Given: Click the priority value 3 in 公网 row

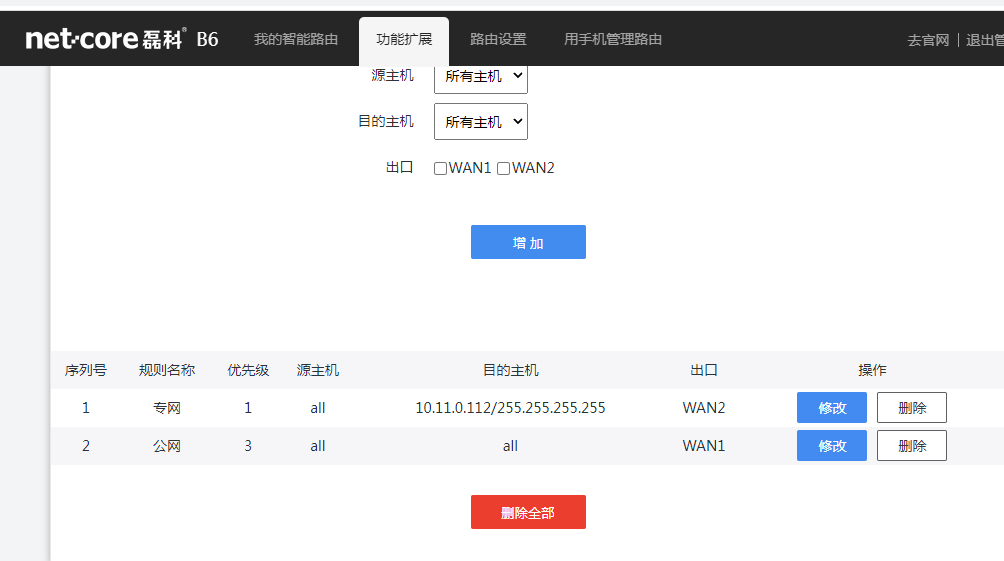Looking at the screenshot, I should [x=248, y=446].
